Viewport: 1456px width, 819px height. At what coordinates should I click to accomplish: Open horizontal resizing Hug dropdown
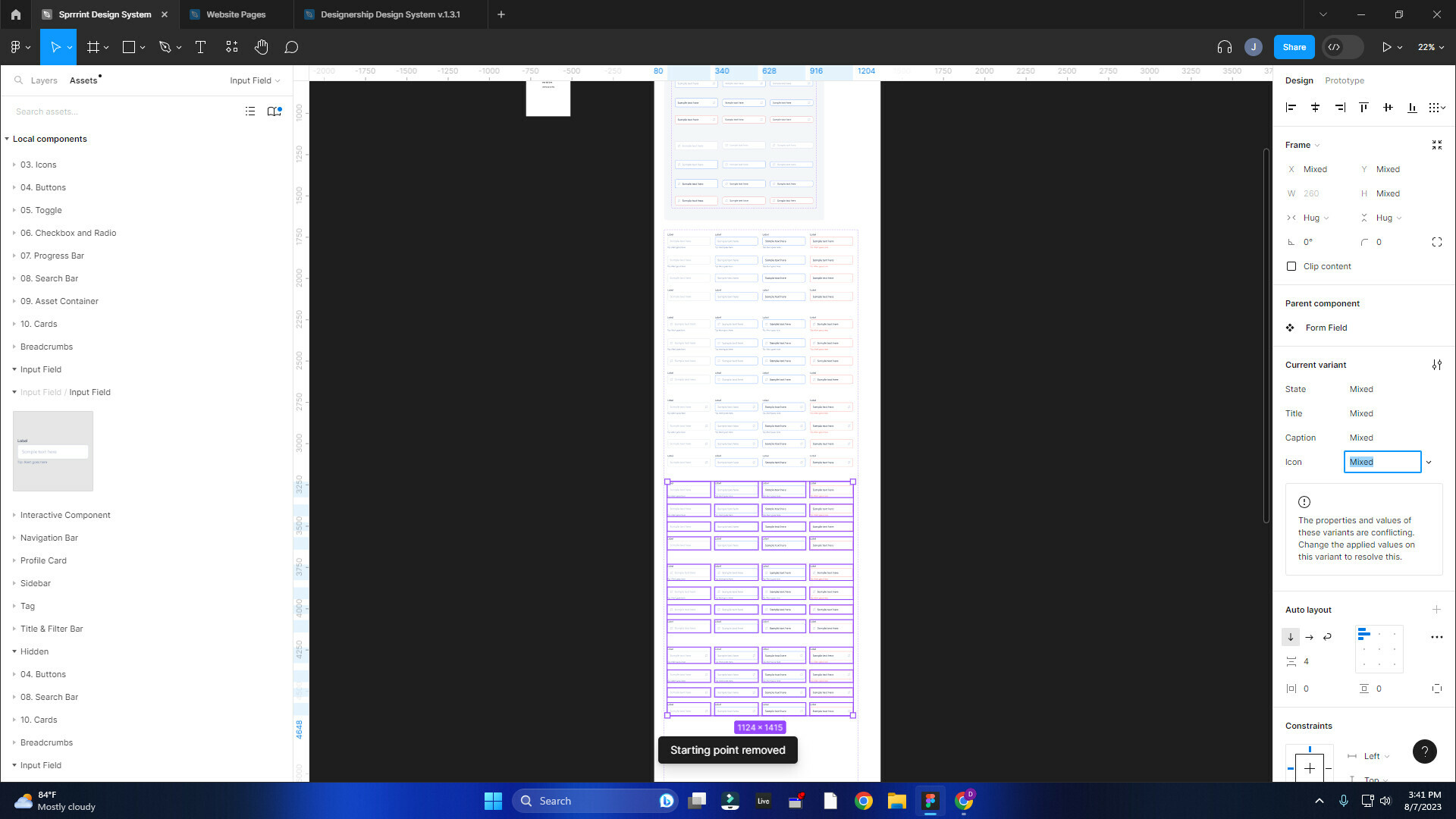pos(1316,218)
